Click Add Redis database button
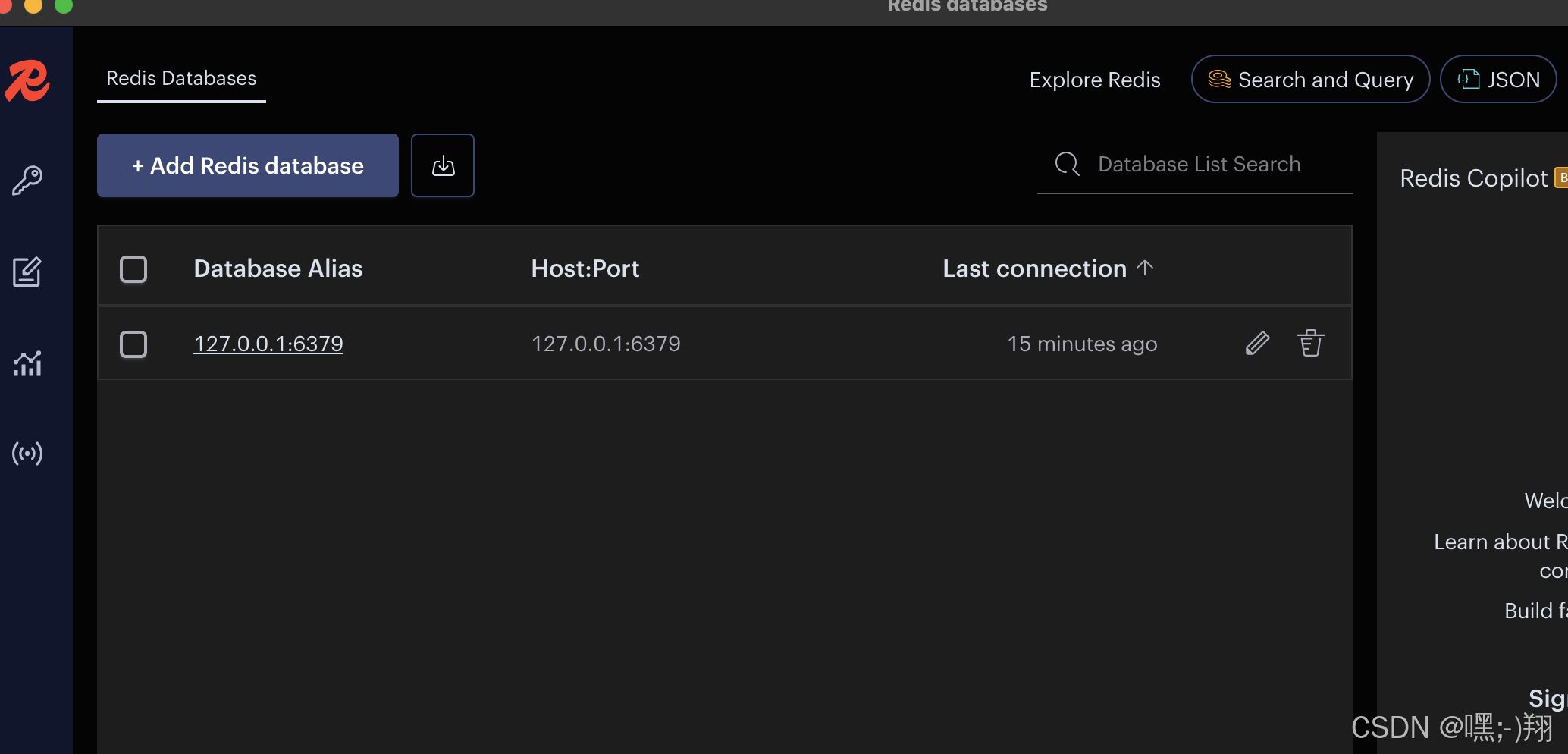1568x754 pixels. tap(248, 165)
